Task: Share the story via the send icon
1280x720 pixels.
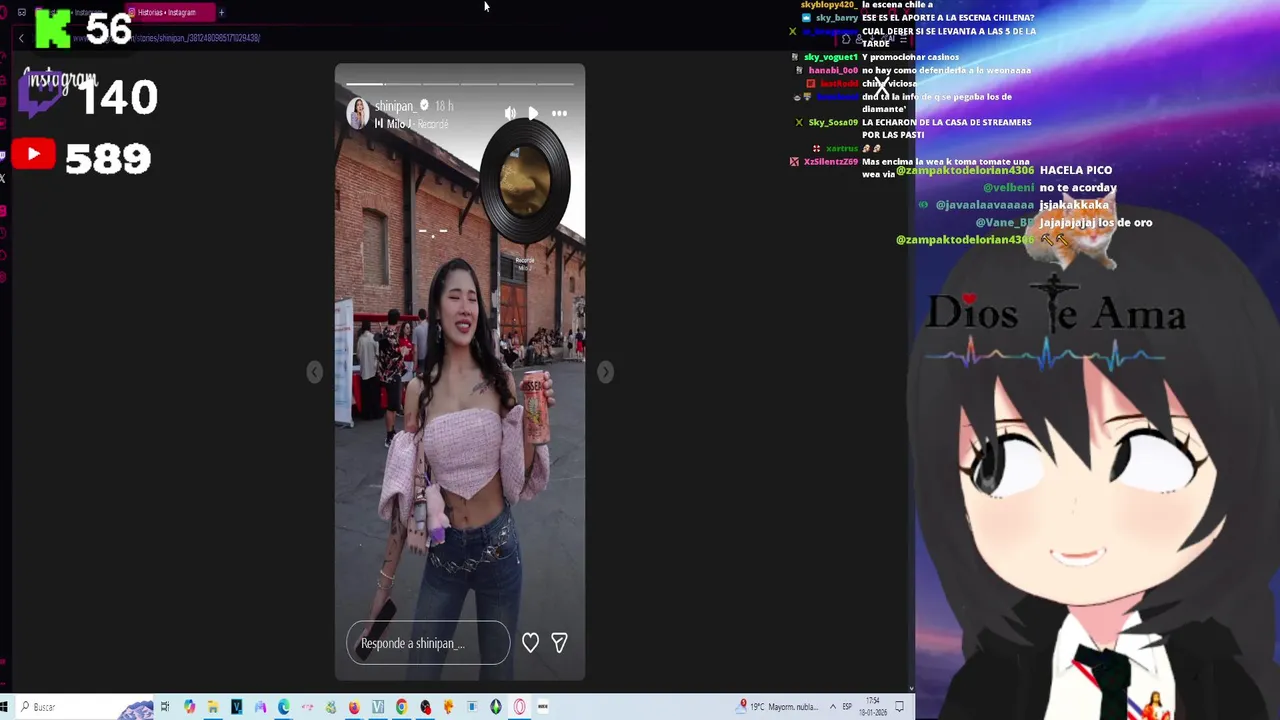Action: click(559, 643)
